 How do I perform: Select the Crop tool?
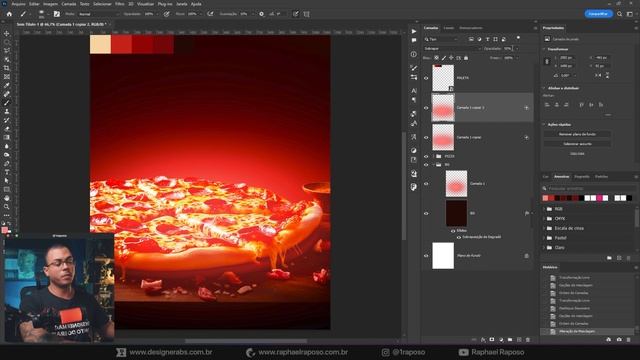point(7,68)
